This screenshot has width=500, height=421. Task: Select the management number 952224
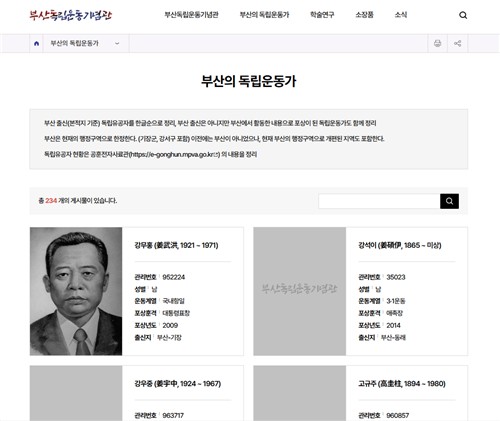(x=174, y=277)
